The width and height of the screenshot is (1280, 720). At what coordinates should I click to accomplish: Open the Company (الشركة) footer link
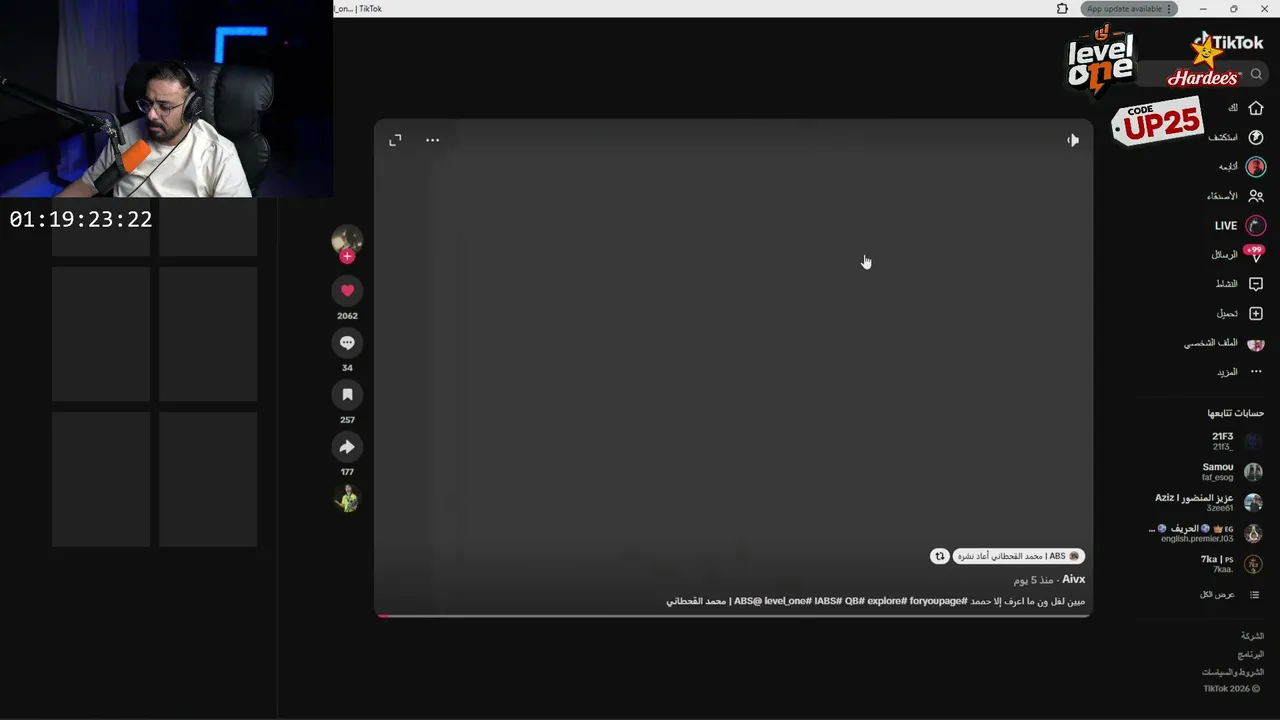pos(1252,636)
